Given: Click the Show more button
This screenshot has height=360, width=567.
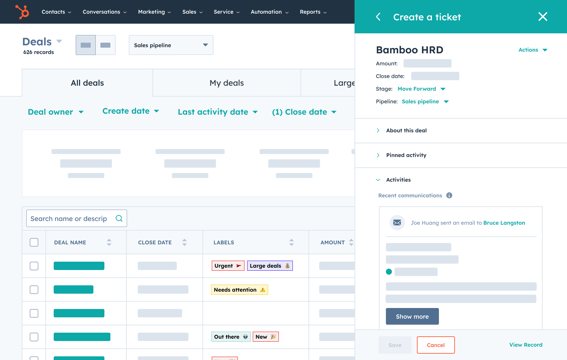Looking at the screenshot, I should 412,316.
